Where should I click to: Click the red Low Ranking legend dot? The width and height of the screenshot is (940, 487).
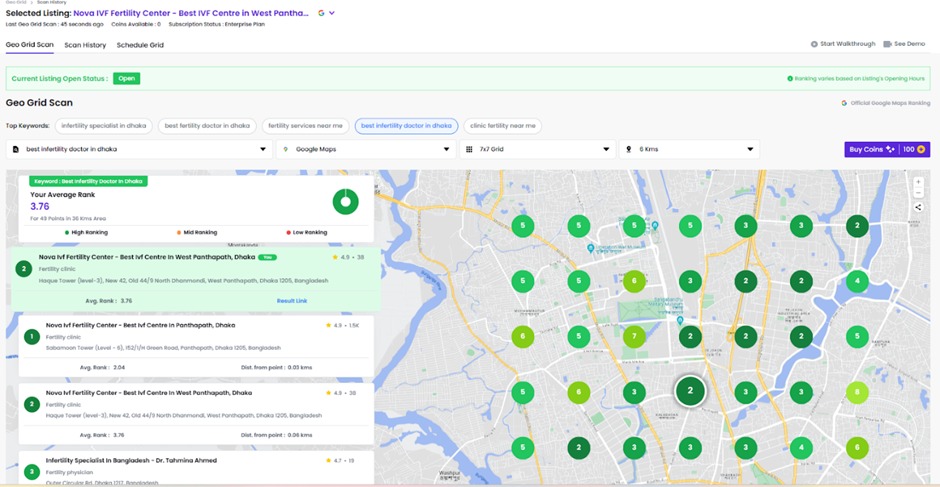pyautogui.click(x=288, y=232)
